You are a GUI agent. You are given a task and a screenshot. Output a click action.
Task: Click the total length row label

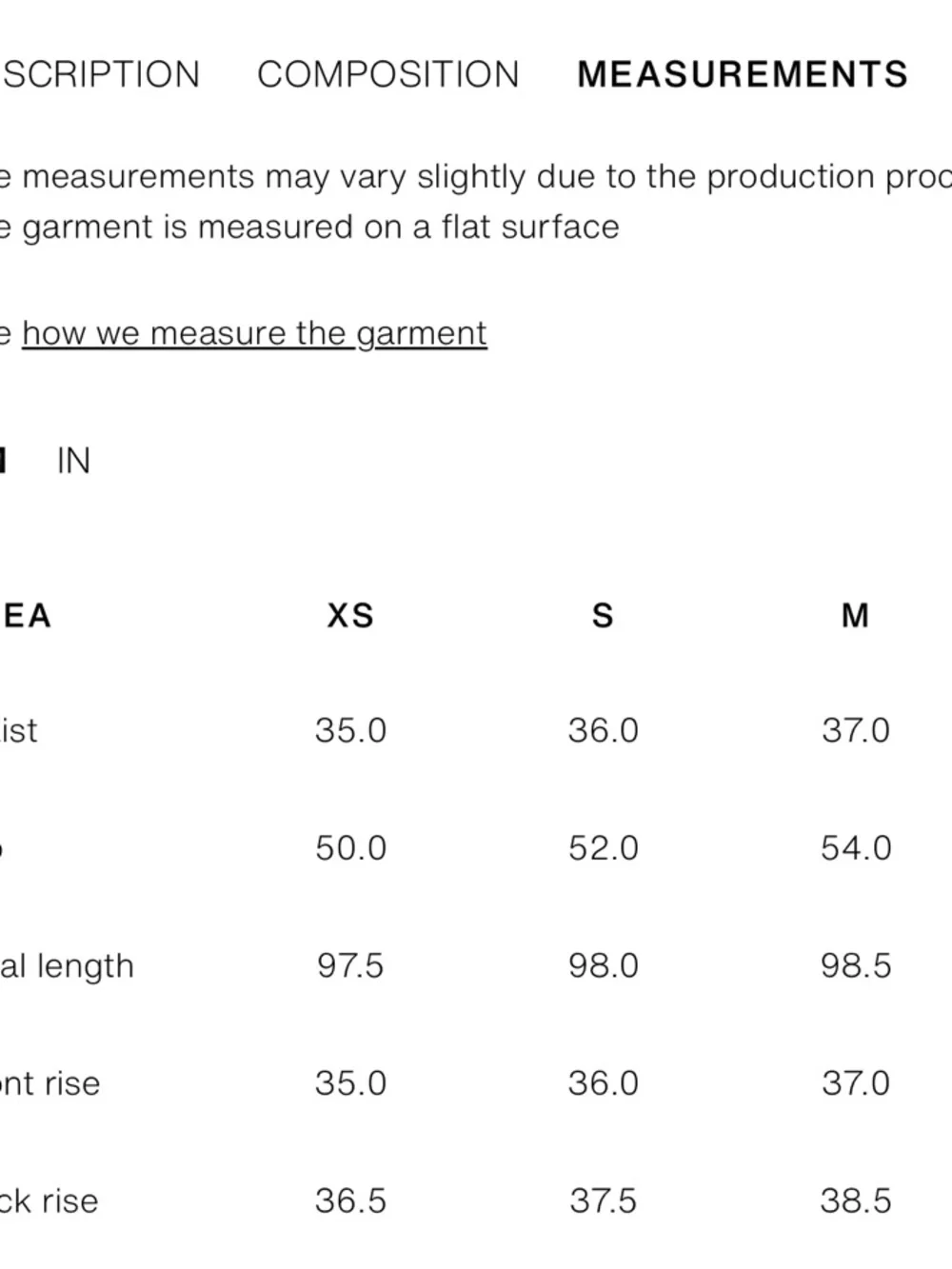coord(67,965)
